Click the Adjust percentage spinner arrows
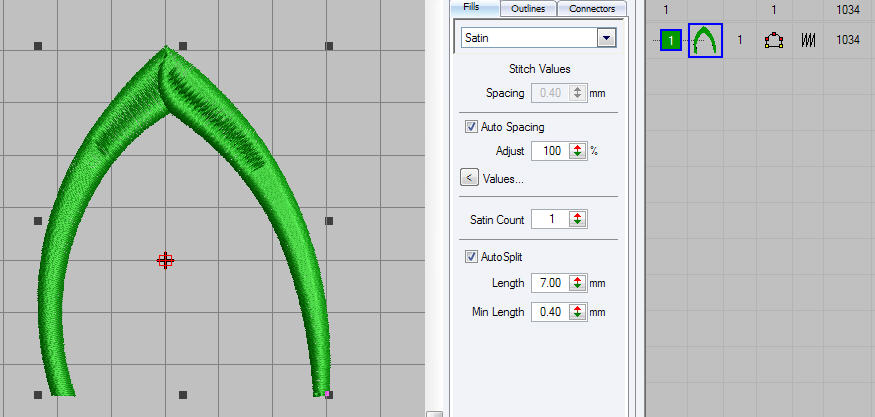Screen dimensions: 875x417 point(577,152)
